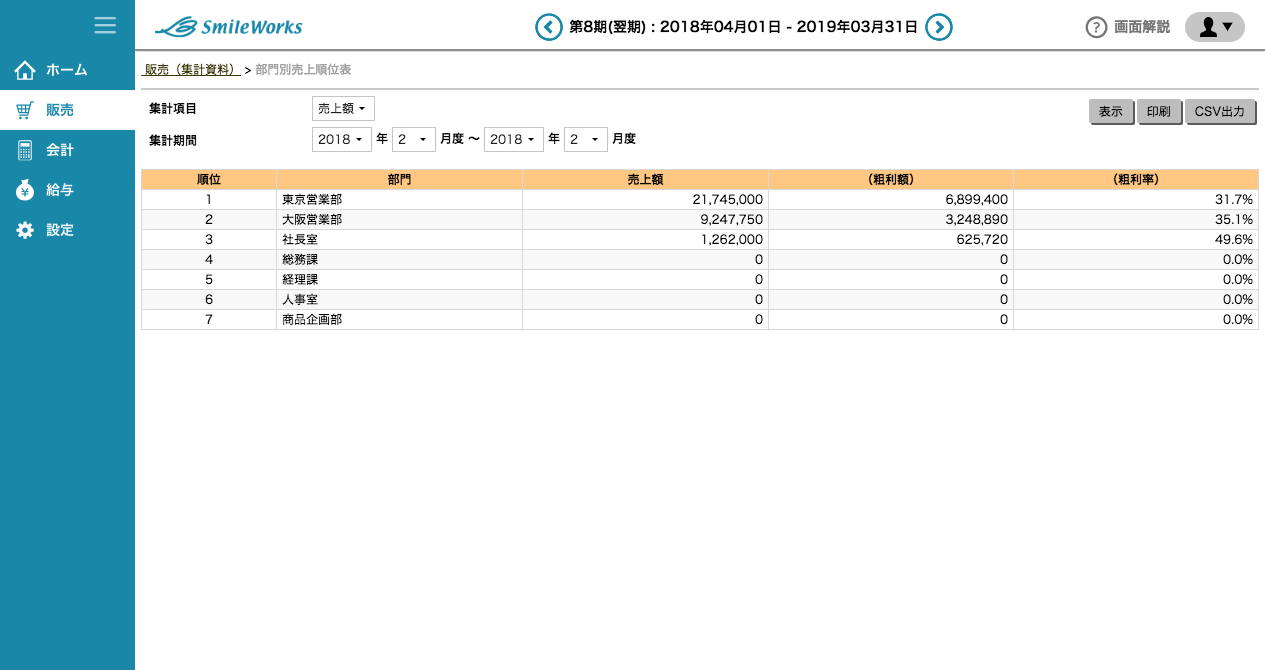This screenshot has height=670, width=1265.
Task: Click the 21,745,000 sales value
Action: (x=727, y=200)
